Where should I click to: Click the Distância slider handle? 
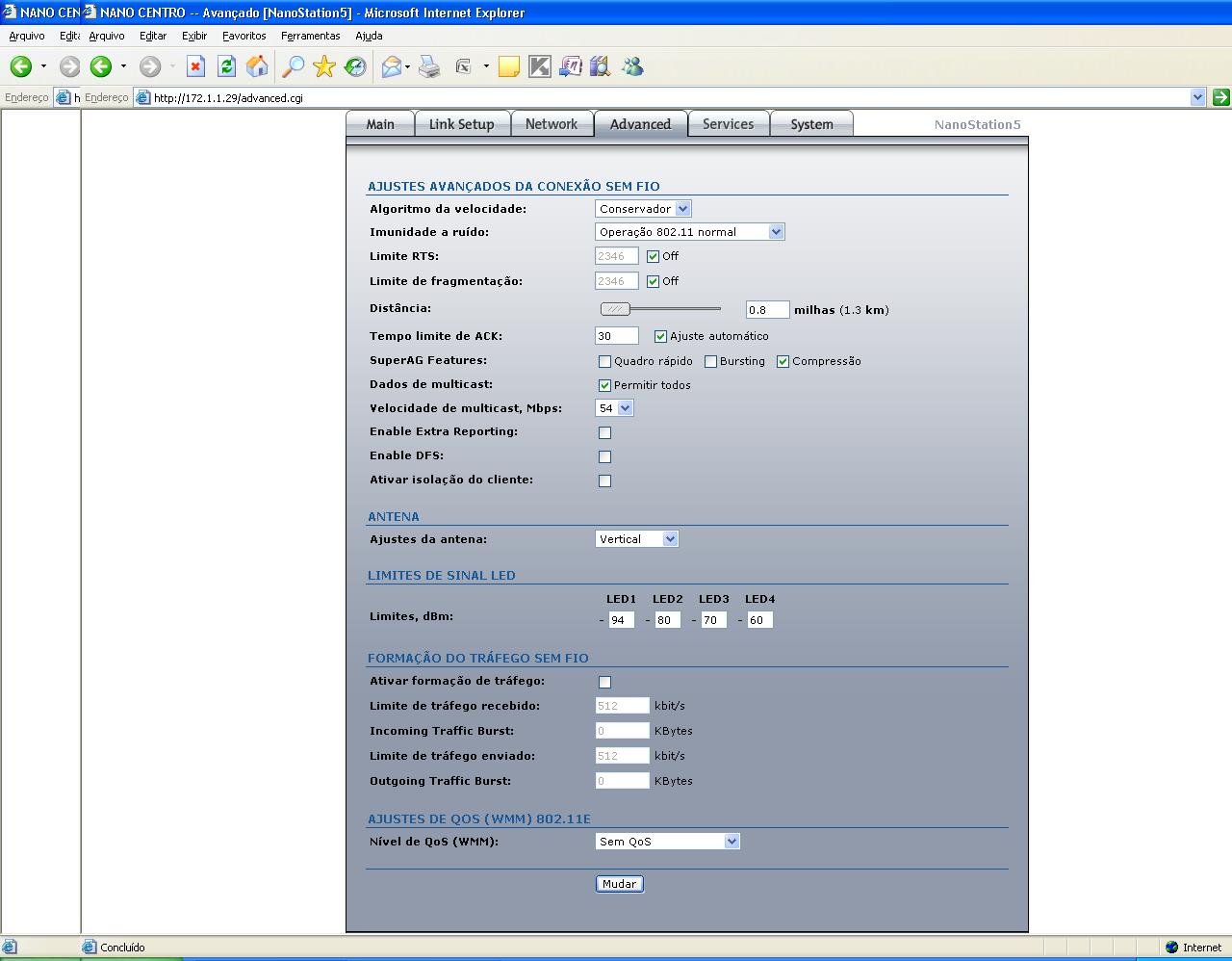pyautogui.click(x=615, y=309)
